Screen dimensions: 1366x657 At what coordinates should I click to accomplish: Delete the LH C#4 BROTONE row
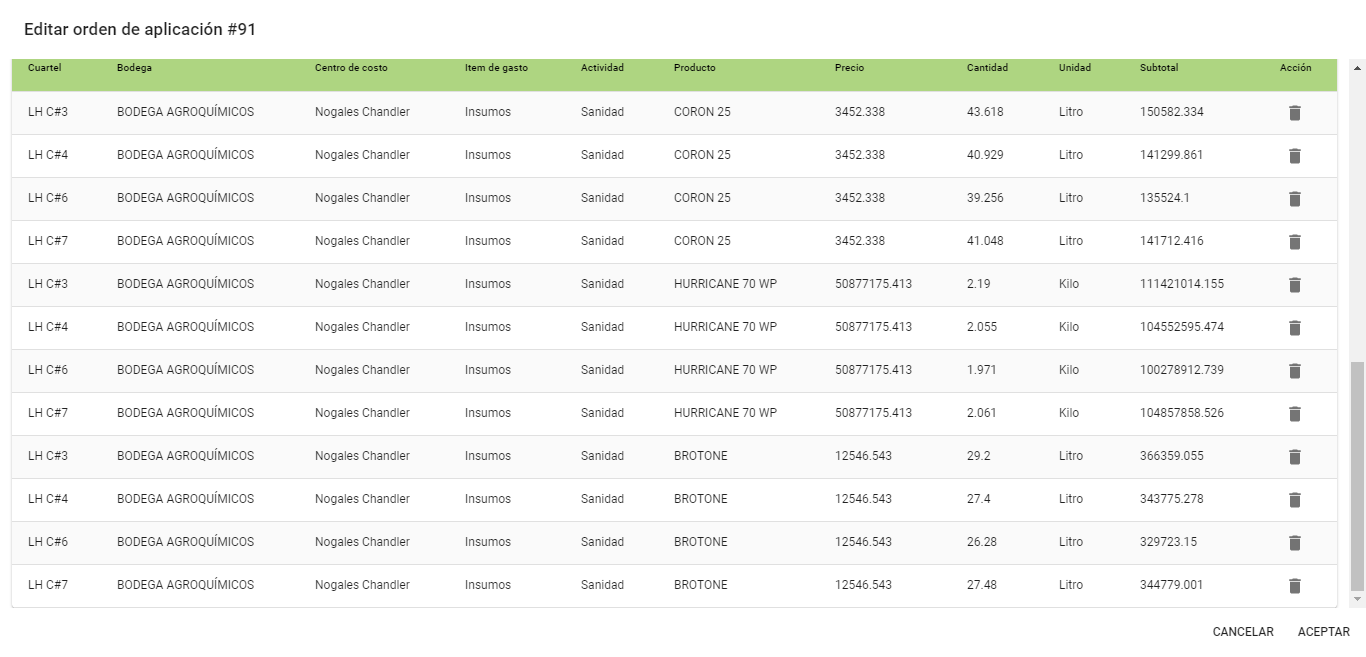pos(1294,500)
